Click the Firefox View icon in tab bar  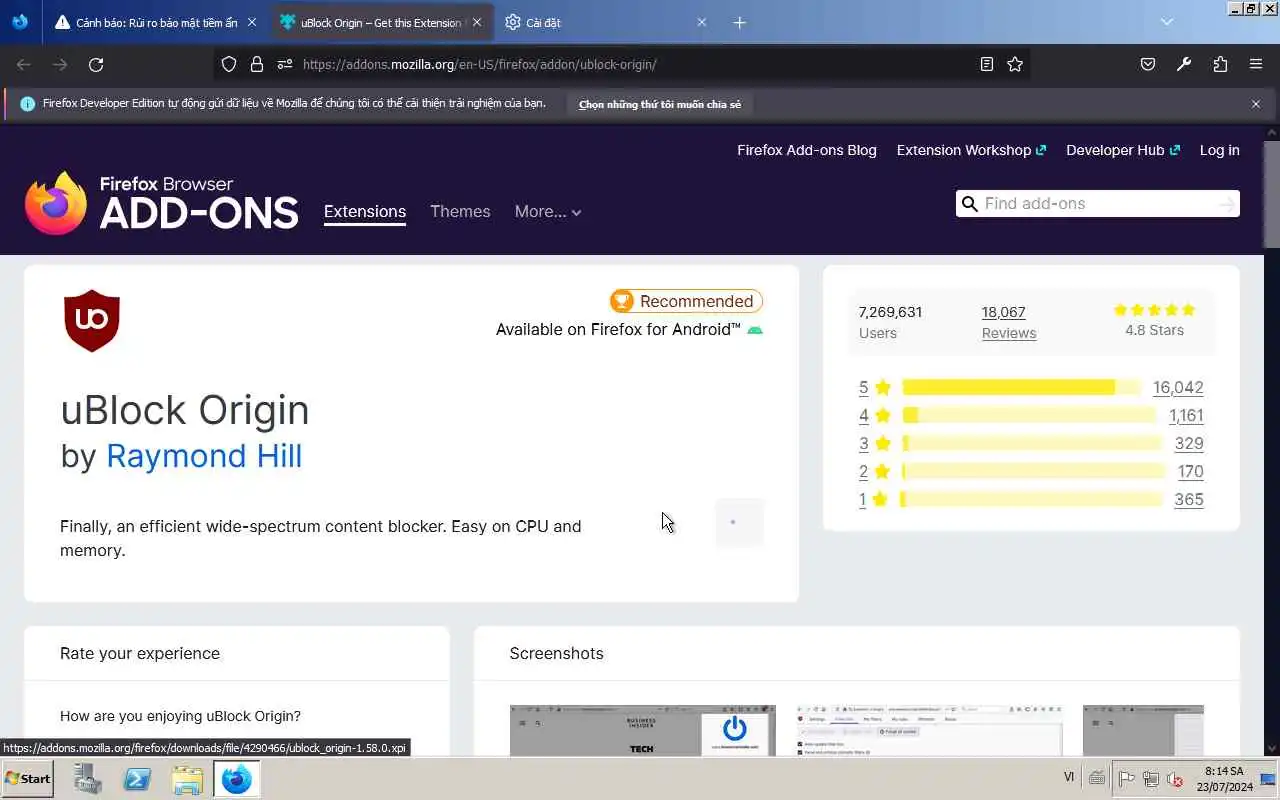click(x=20, y=22)
